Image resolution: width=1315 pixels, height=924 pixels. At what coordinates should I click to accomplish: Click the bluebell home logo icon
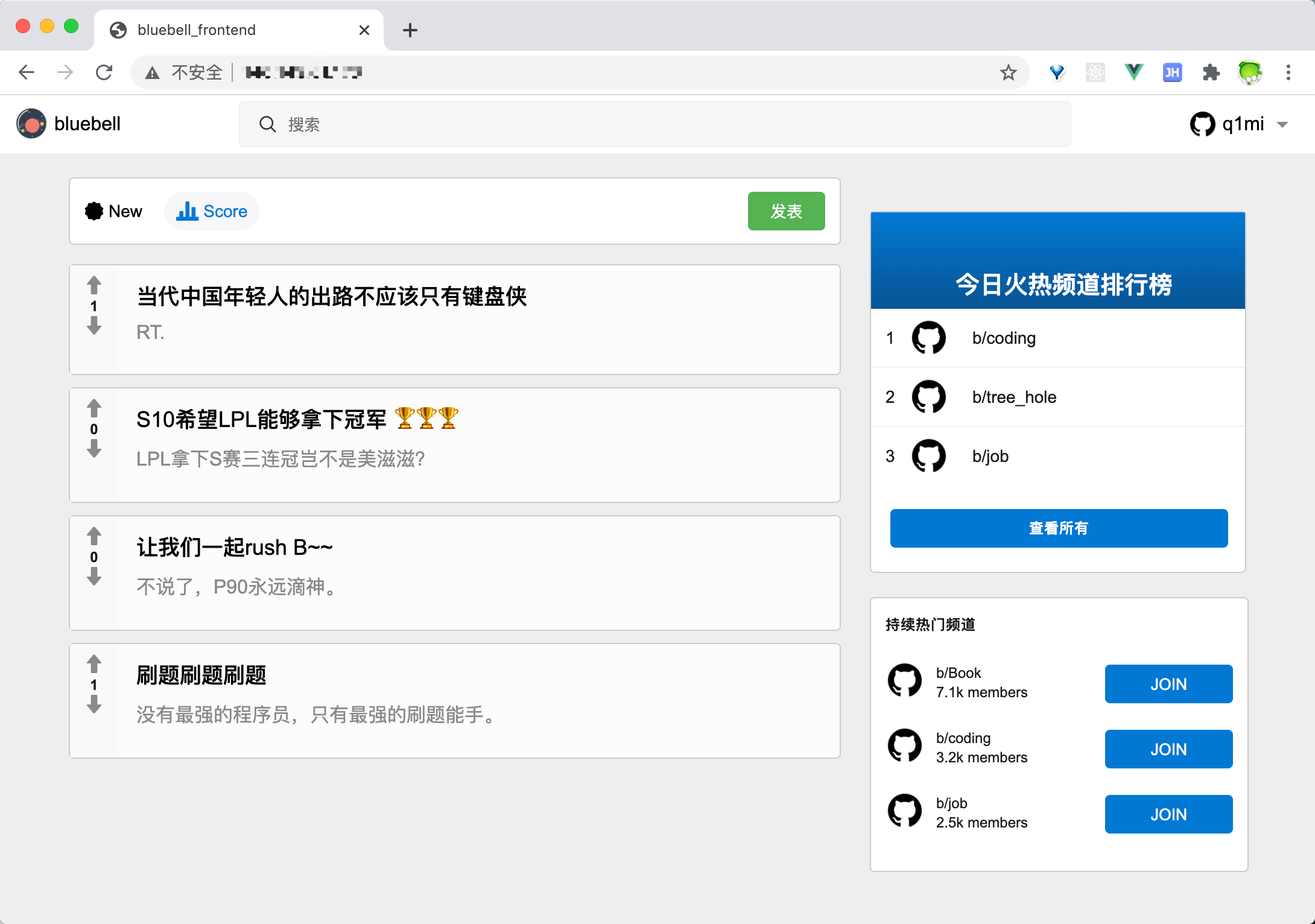(30, 123)
